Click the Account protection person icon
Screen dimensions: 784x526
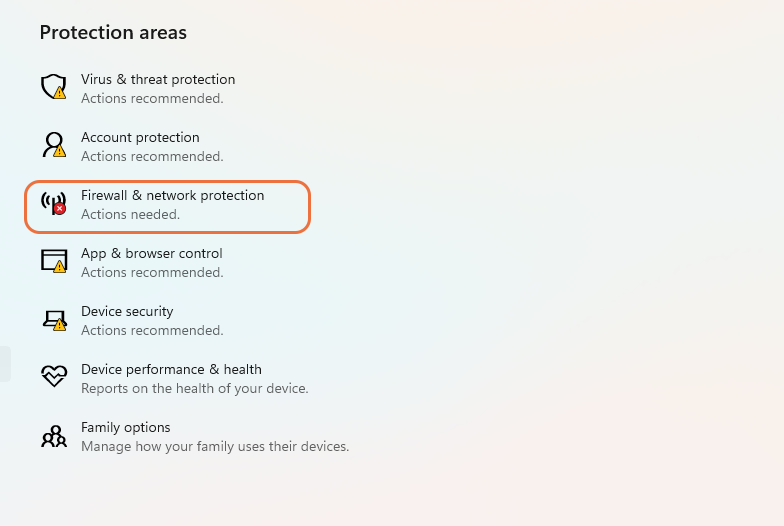53,145
